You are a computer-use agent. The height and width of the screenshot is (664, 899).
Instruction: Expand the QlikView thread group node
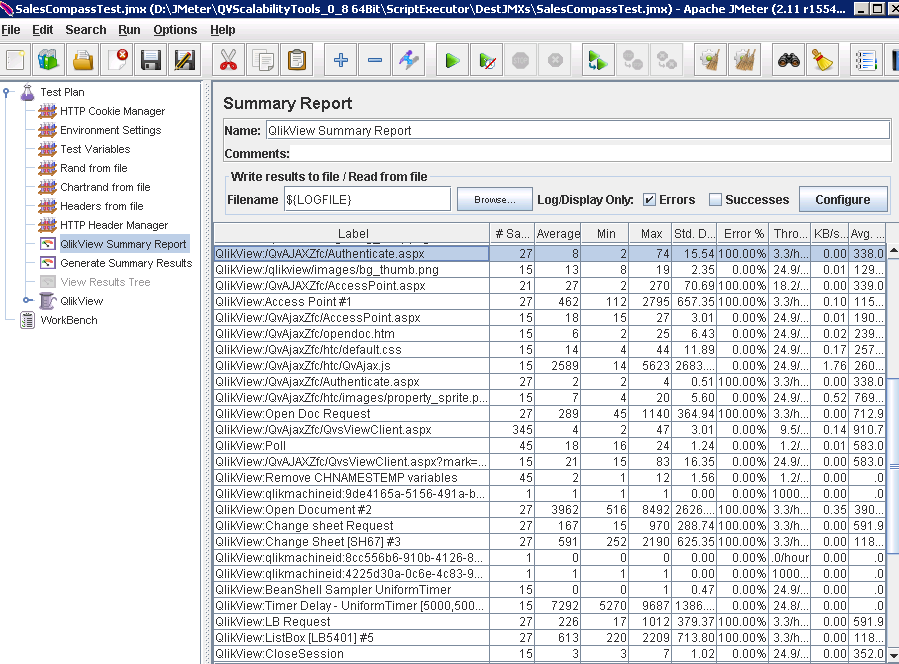27,301
